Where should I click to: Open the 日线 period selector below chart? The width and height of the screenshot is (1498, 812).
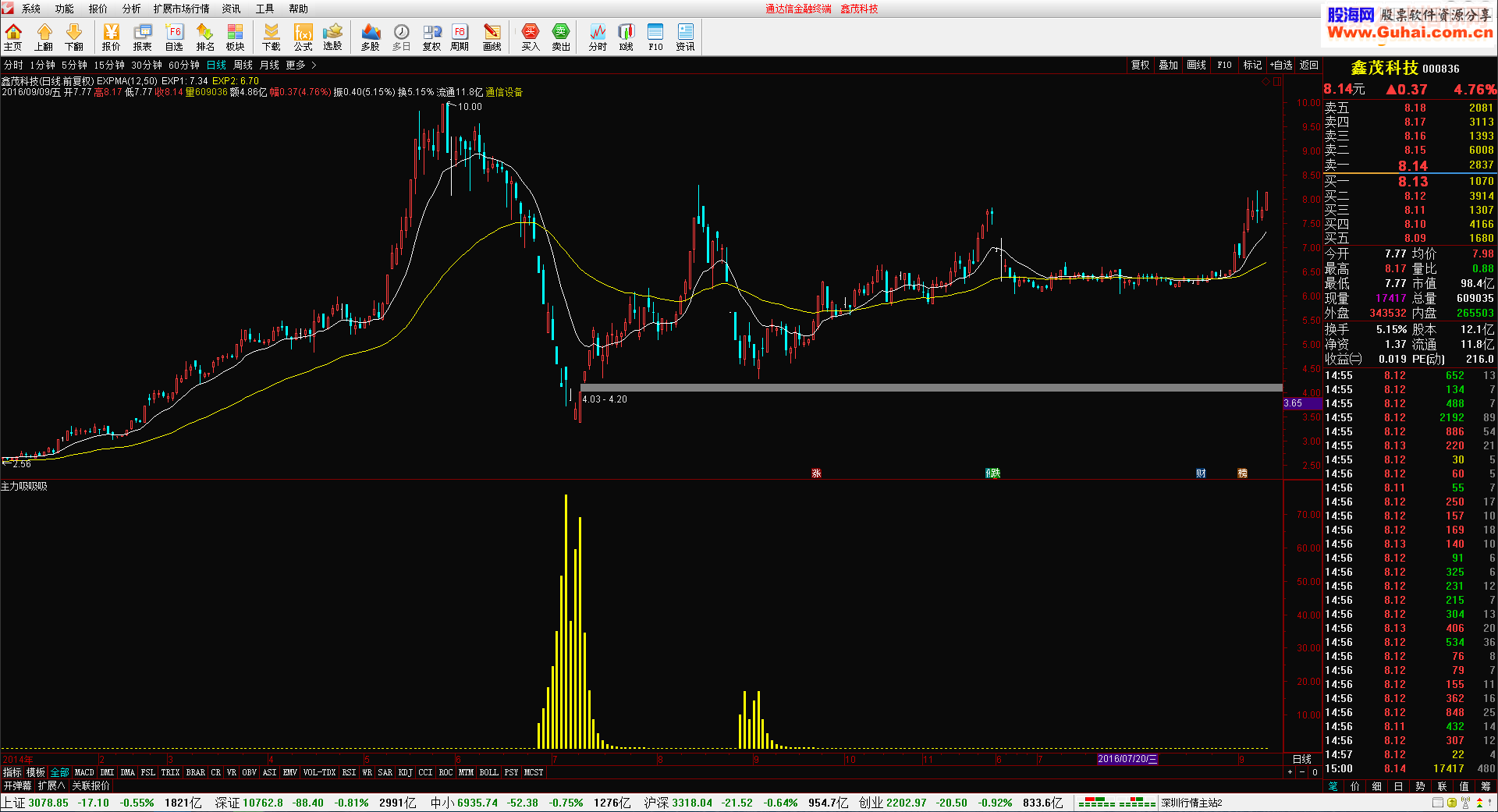point(1302,759)
